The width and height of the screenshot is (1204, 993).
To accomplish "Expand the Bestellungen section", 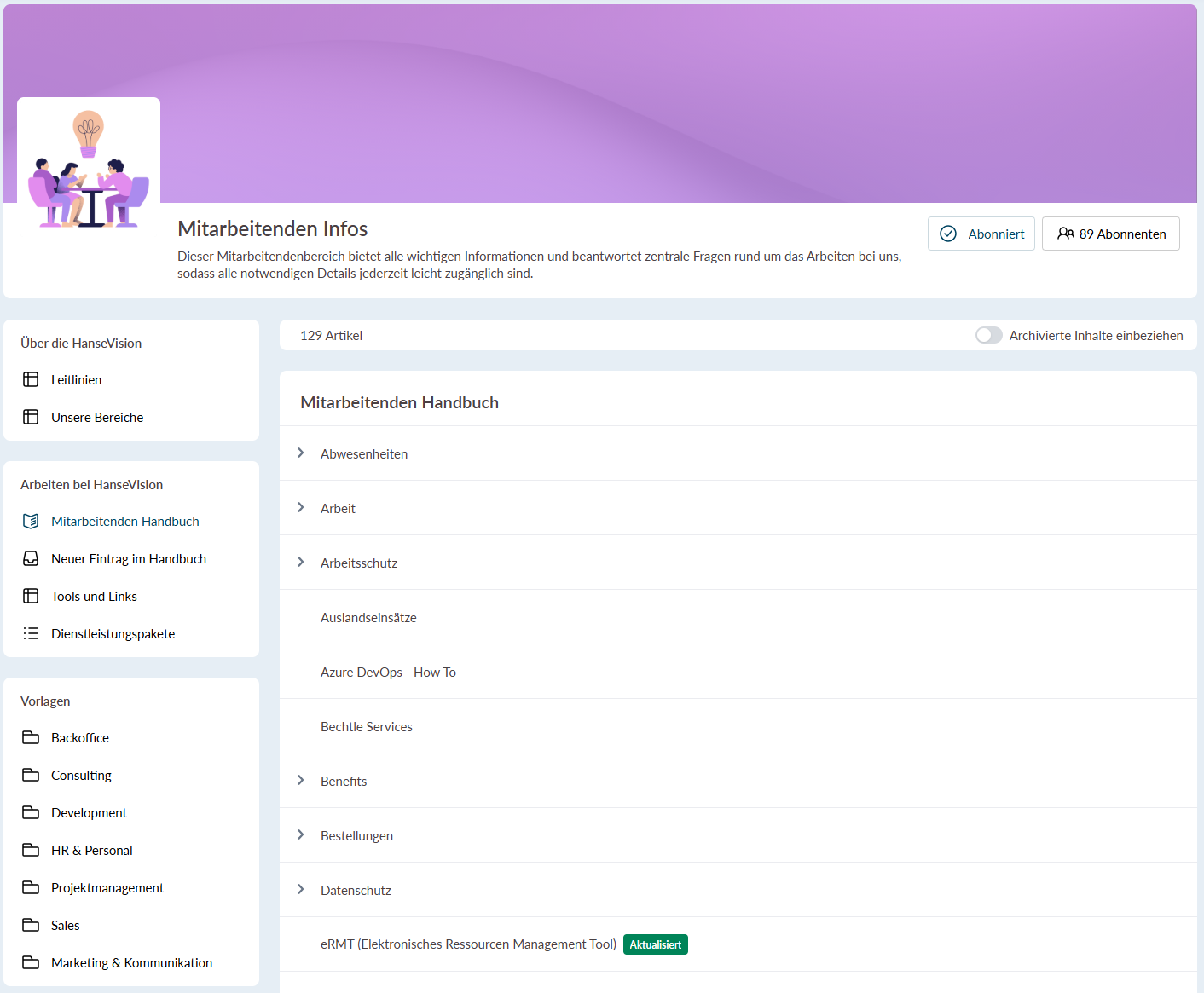I will click(301, 834).
